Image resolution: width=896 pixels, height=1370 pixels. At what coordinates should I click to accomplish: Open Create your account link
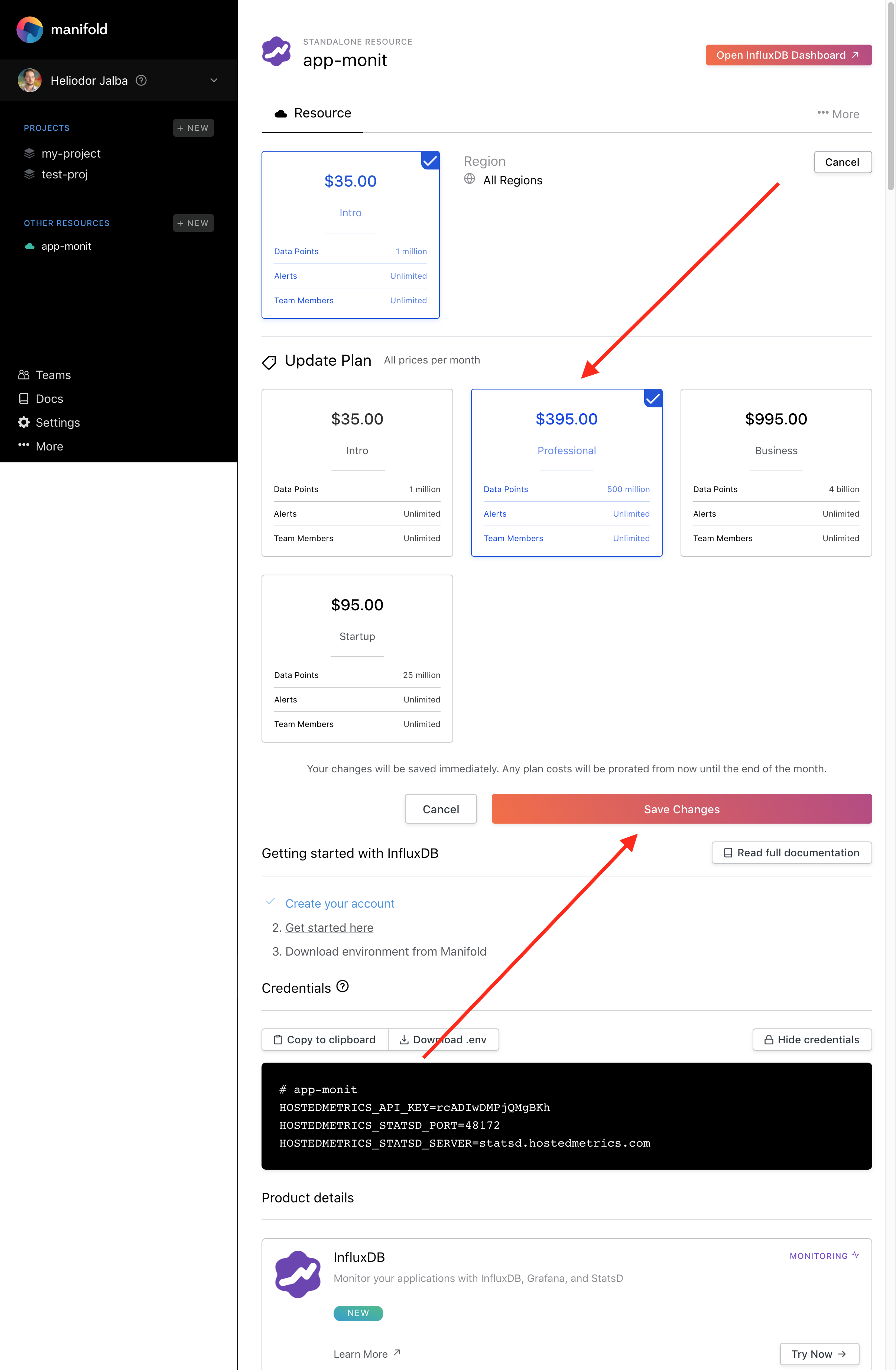[340, 904]
